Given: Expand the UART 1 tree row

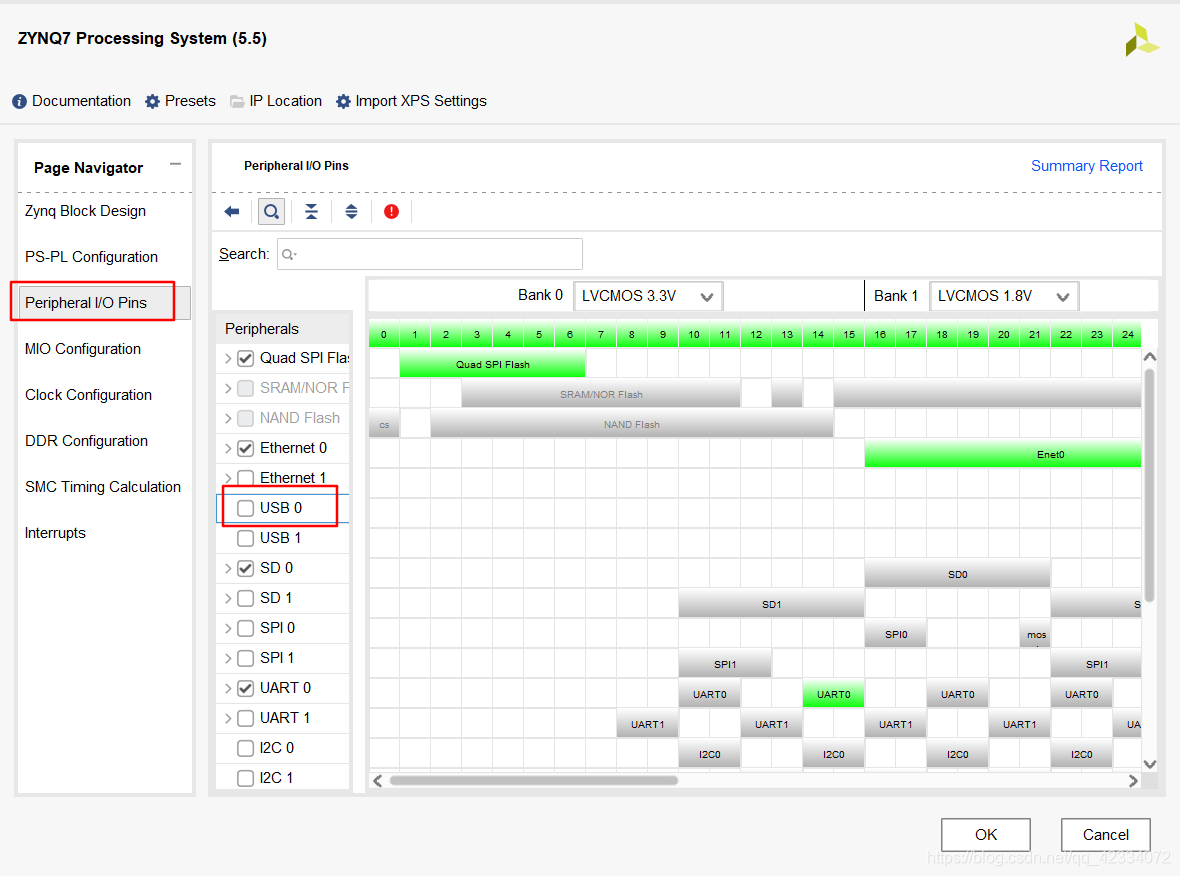Looking at the screenshot, I should click(228, 718).
